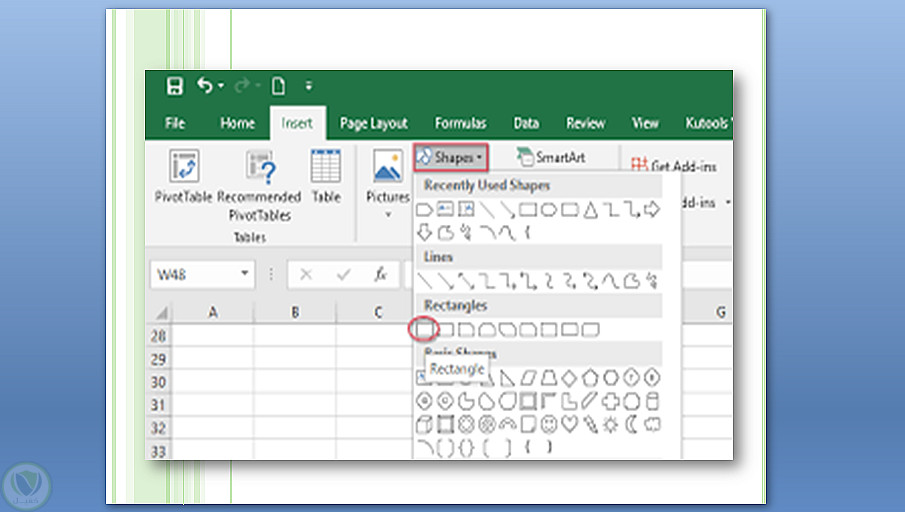Viewport: 905px width, 512px height.
Task: Click the Insert Function fx icon
Action: [380, 274]
